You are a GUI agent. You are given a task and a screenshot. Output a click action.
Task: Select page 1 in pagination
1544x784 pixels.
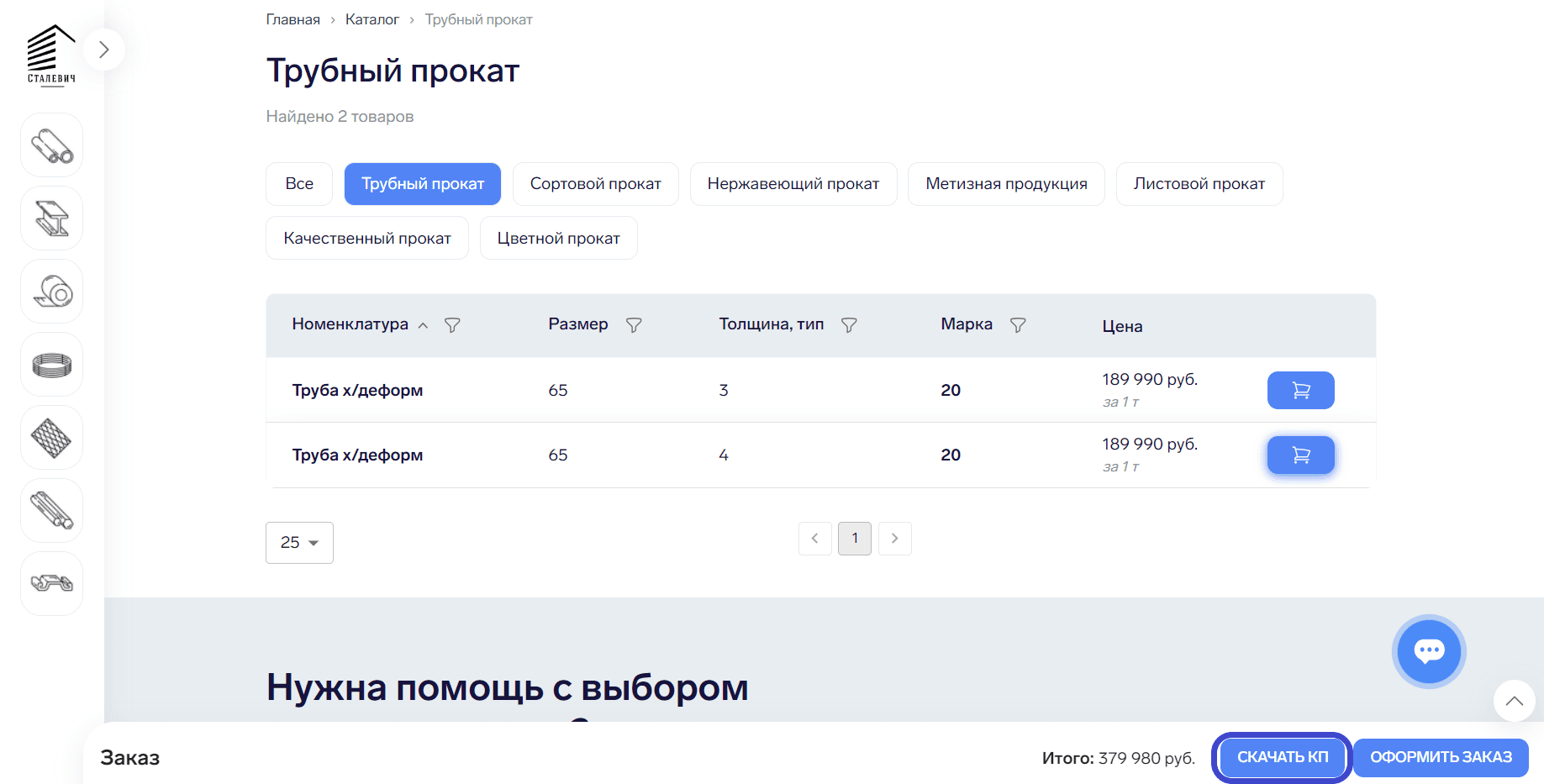tap(855, 539)
